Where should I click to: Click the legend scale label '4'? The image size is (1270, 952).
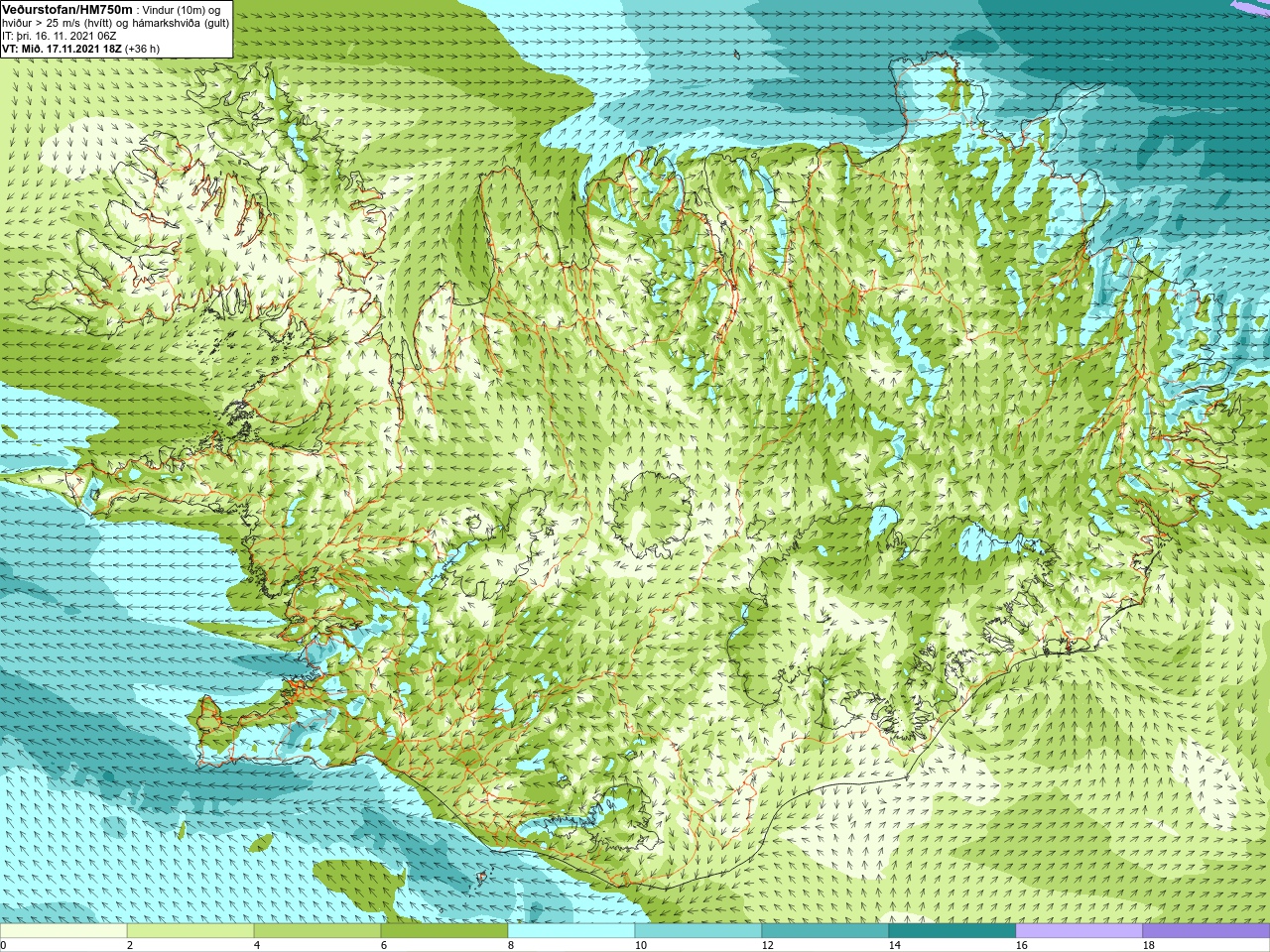click(256, 945)
